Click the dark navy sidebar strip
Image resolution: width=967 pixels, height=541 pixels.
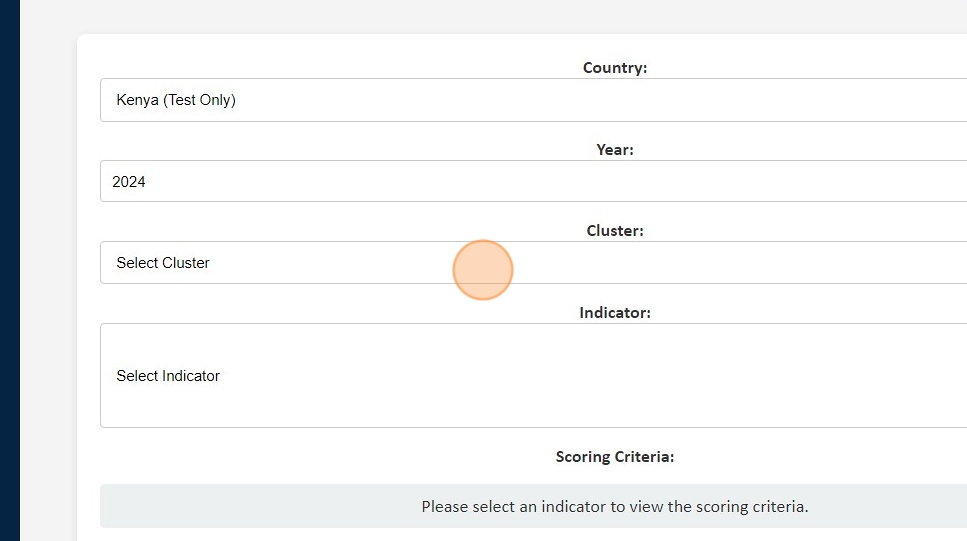point(9,270)
